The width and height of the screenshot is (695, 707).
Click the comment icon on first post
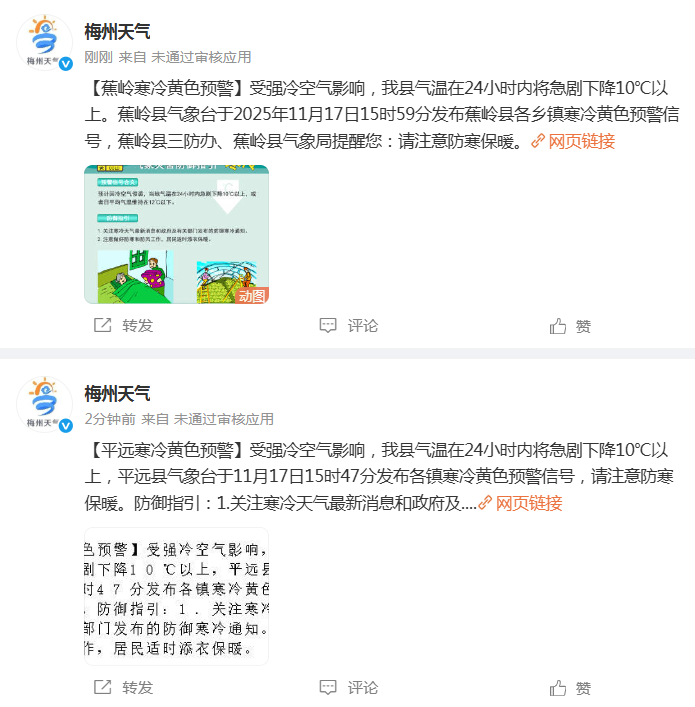click(328, 325)
